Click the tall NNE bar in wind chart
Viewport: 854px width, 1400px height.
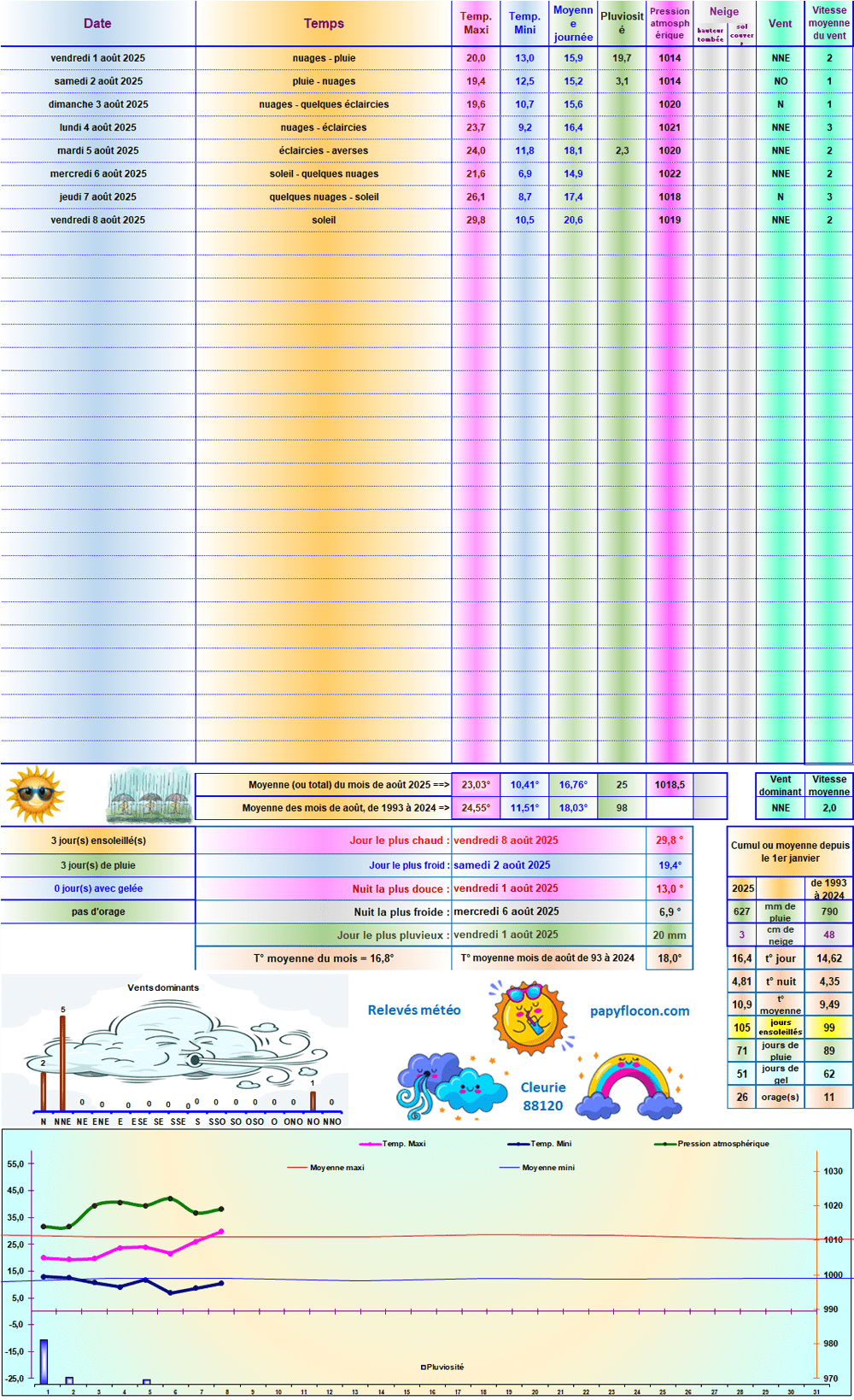pos(62,1063)
